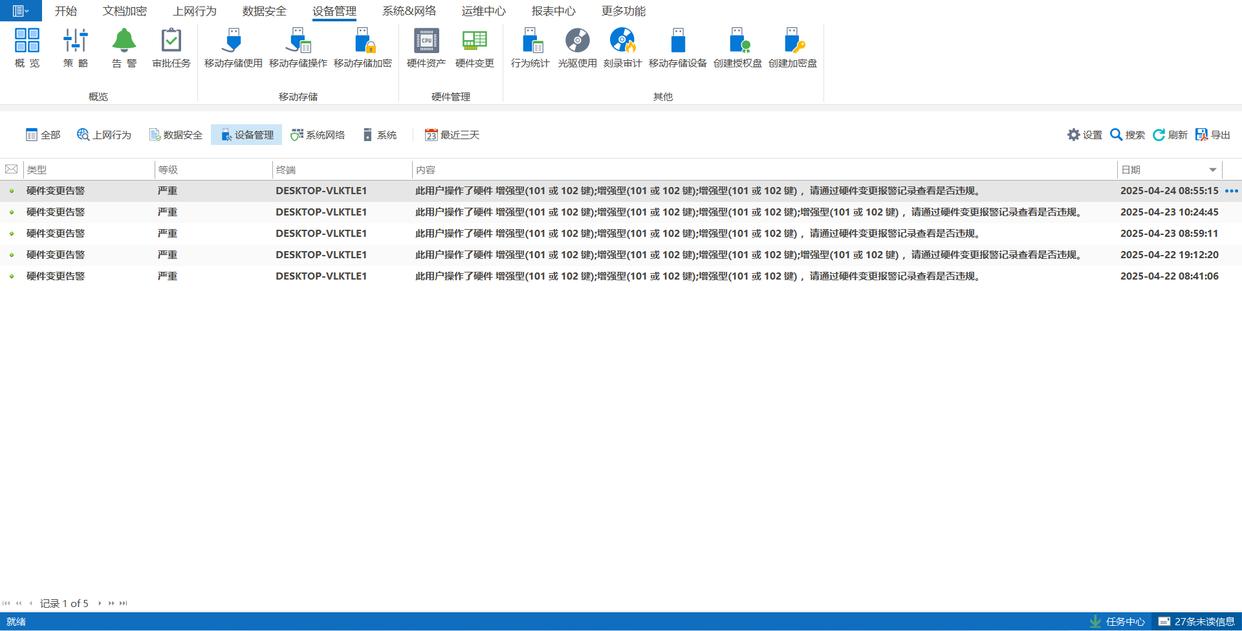Sort by the 内容 column header
The height and width of the screenshot is (631, 1242).
[765, 170]
